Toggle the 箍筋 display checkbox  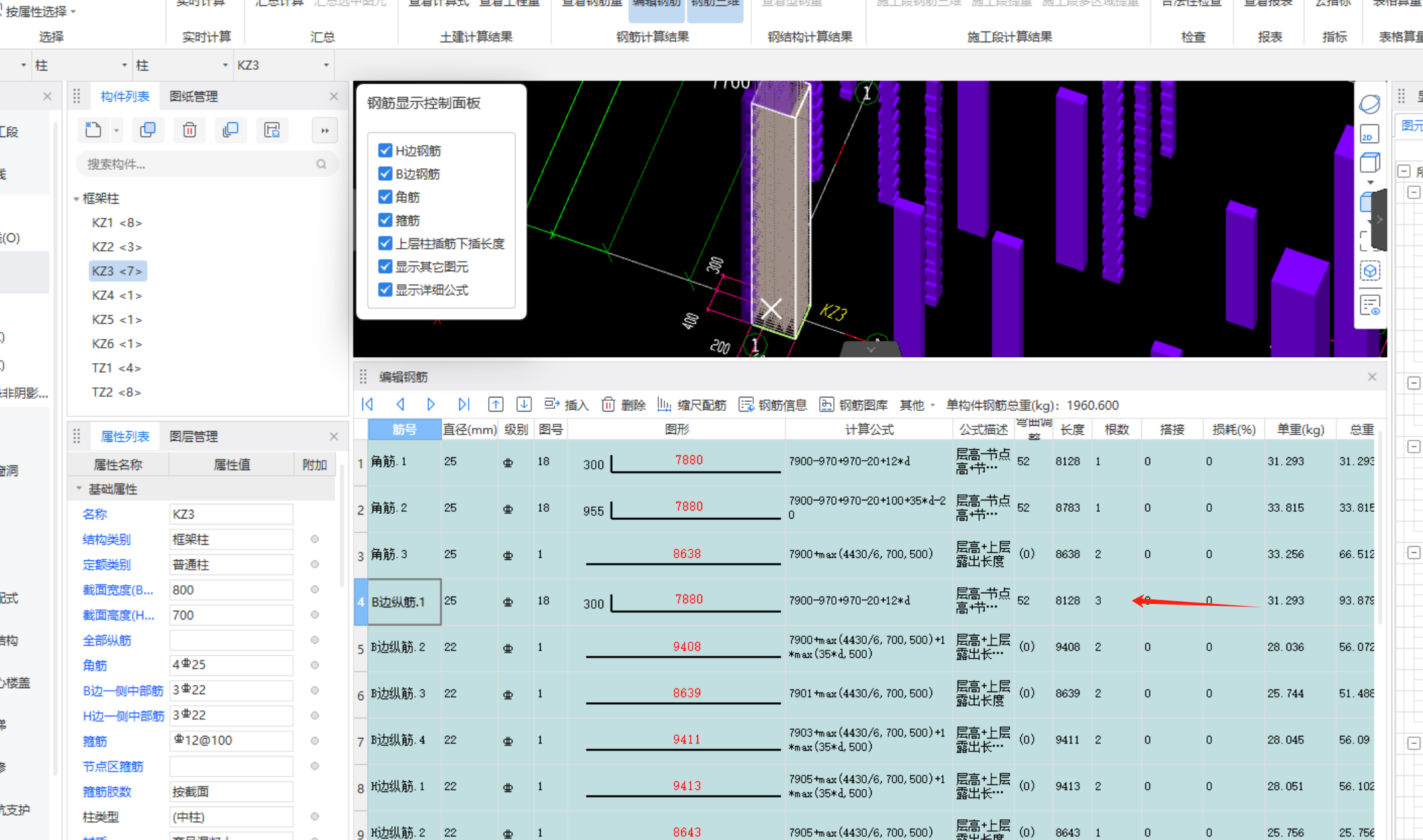(x=385, y=220)
